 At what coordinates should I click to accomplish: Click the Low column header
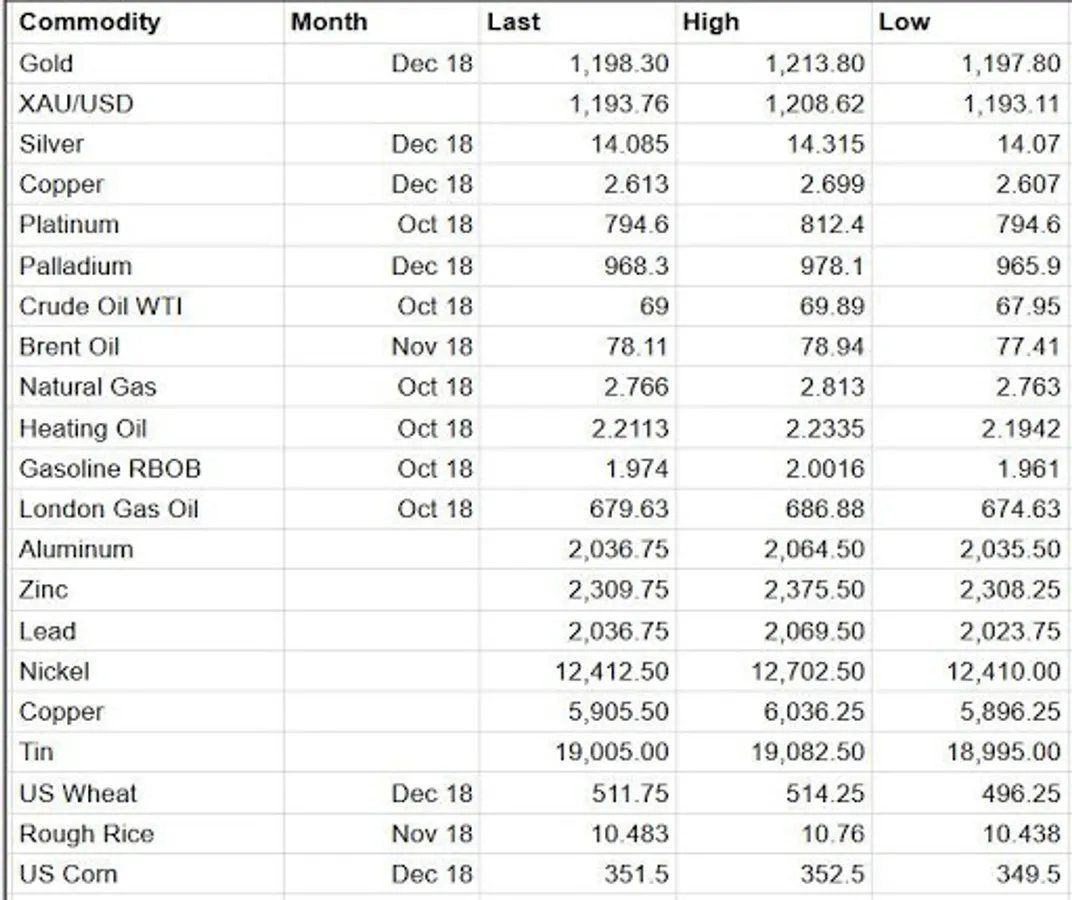coord(904,22)
